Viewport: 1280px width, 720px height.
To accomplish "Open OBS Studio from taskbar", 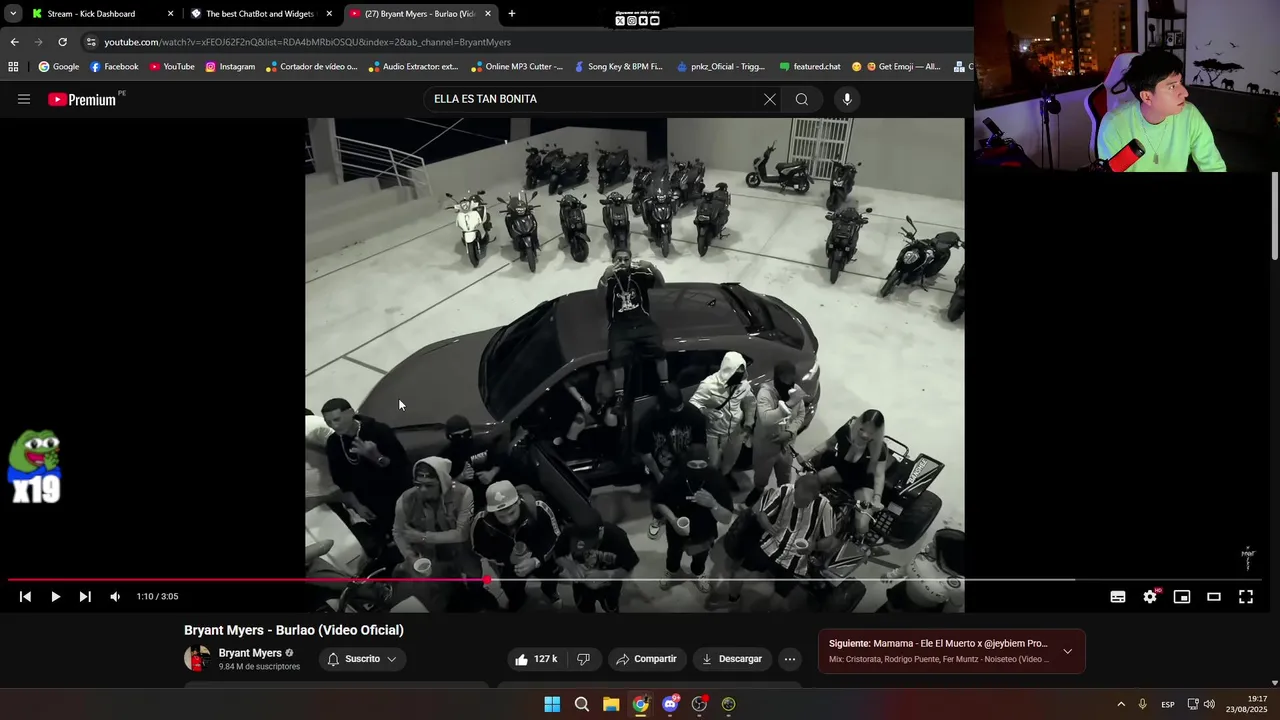I will [699, 704].
